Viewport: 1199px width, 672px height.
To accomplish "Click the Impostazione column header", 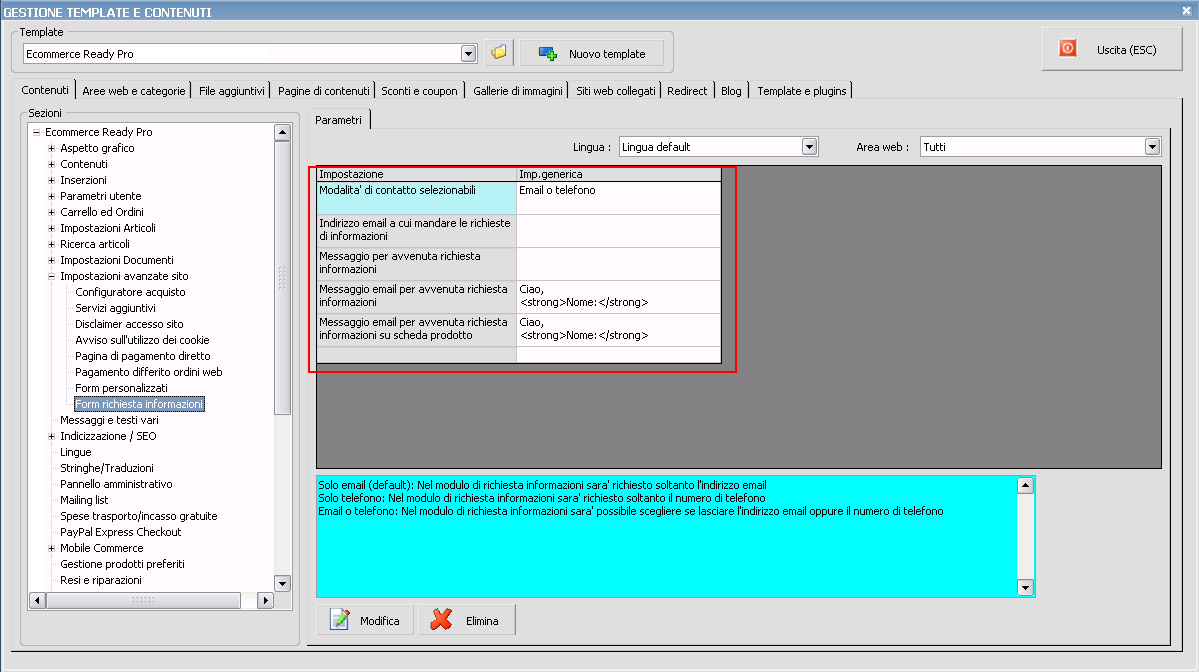I will pos(417,174).
